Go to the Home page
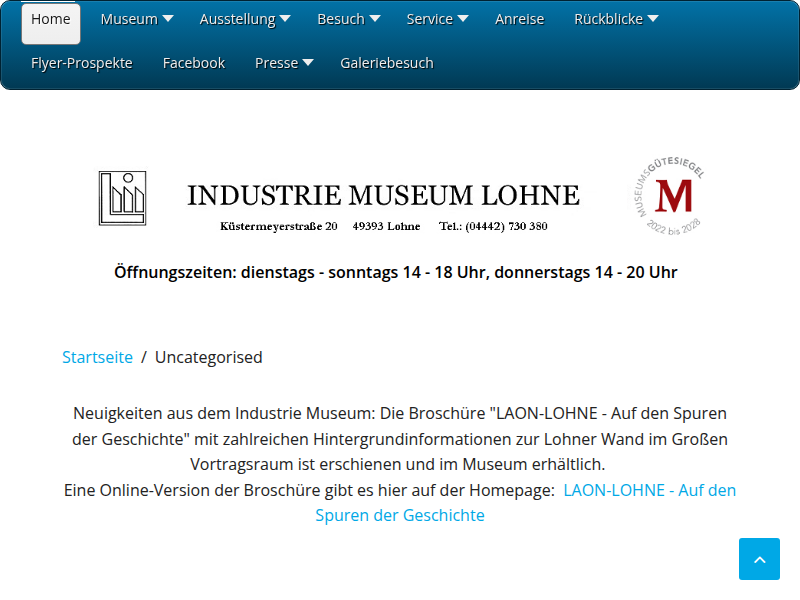This screenshot has height=600, width=800. pyautogui.click(x=51, y=19)
